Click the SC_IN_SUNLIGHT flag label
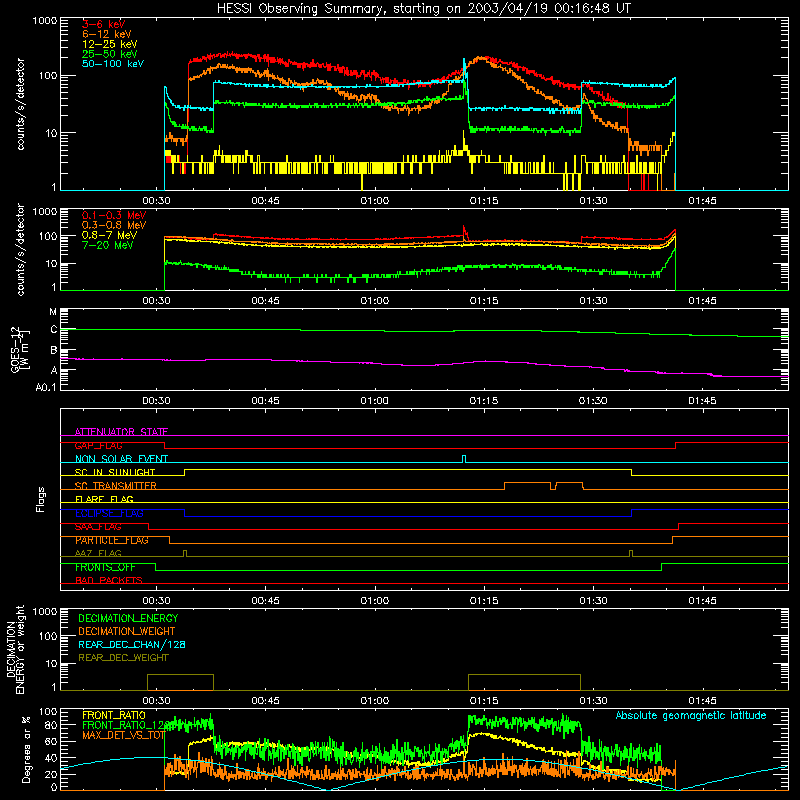Viewport: 800px width, 800px height. pyautogui.click(x=115, y=472)
